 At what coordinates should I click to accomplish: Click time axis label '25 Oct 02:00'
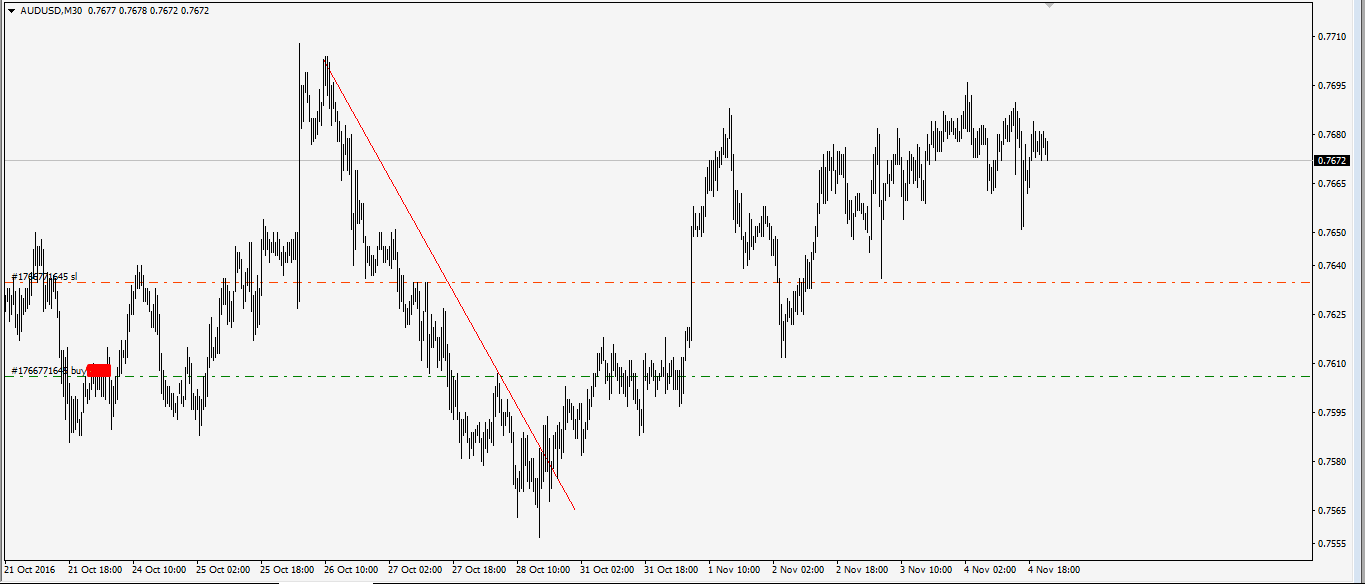coord(224,569)
